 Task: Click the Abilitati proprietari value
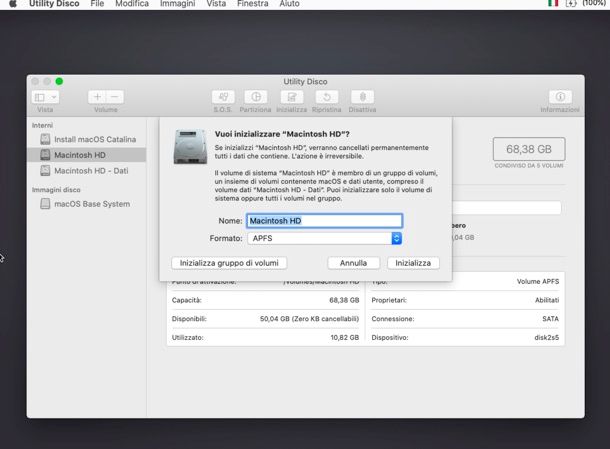point(547,300)
